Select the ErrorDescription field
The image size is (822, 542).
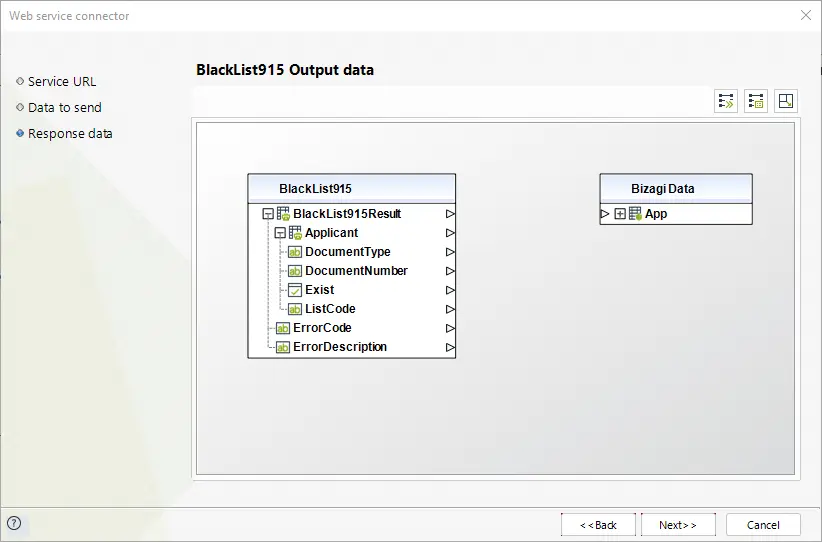click(352, 347)
